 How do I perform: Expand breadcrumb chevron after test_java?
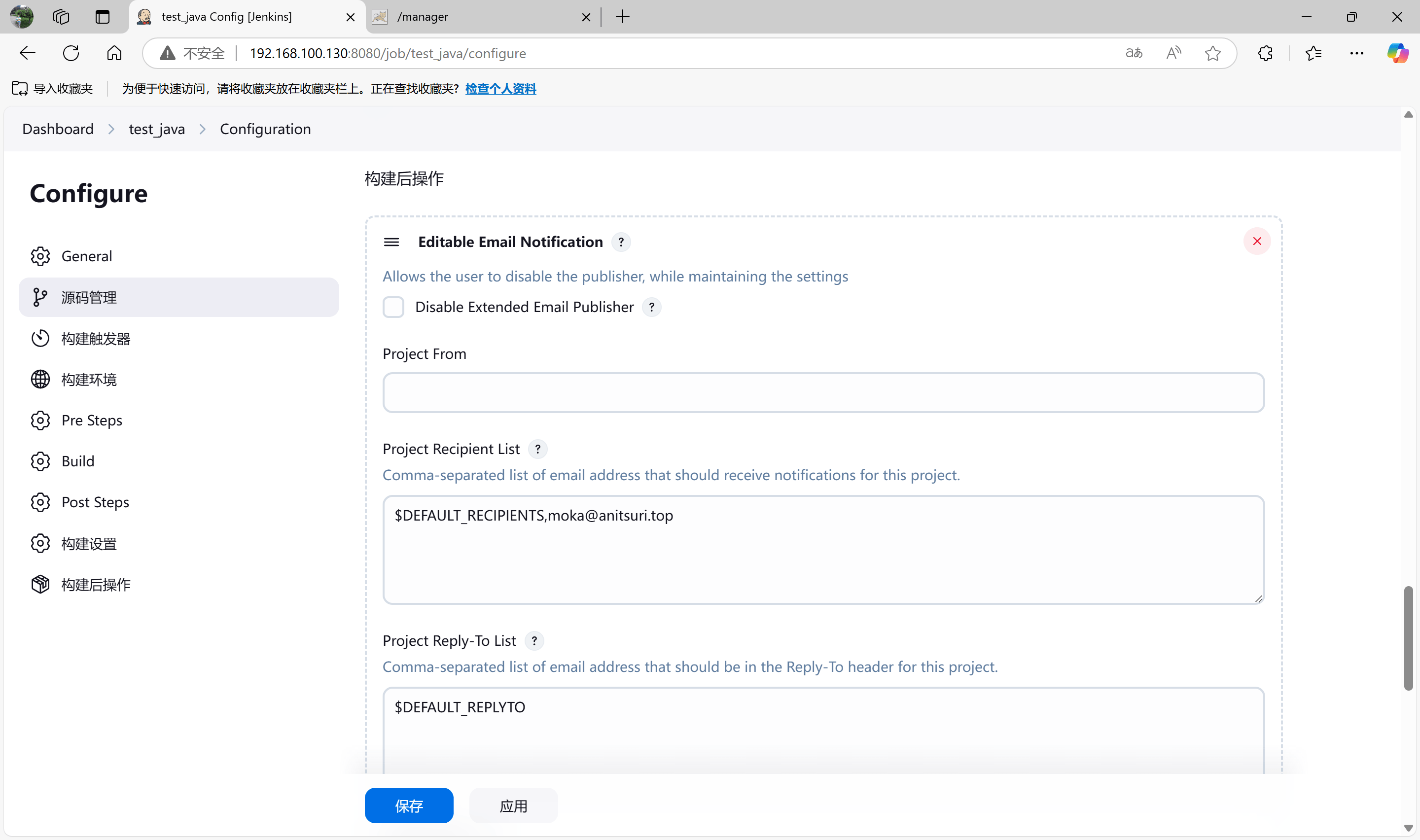(203, 130)
